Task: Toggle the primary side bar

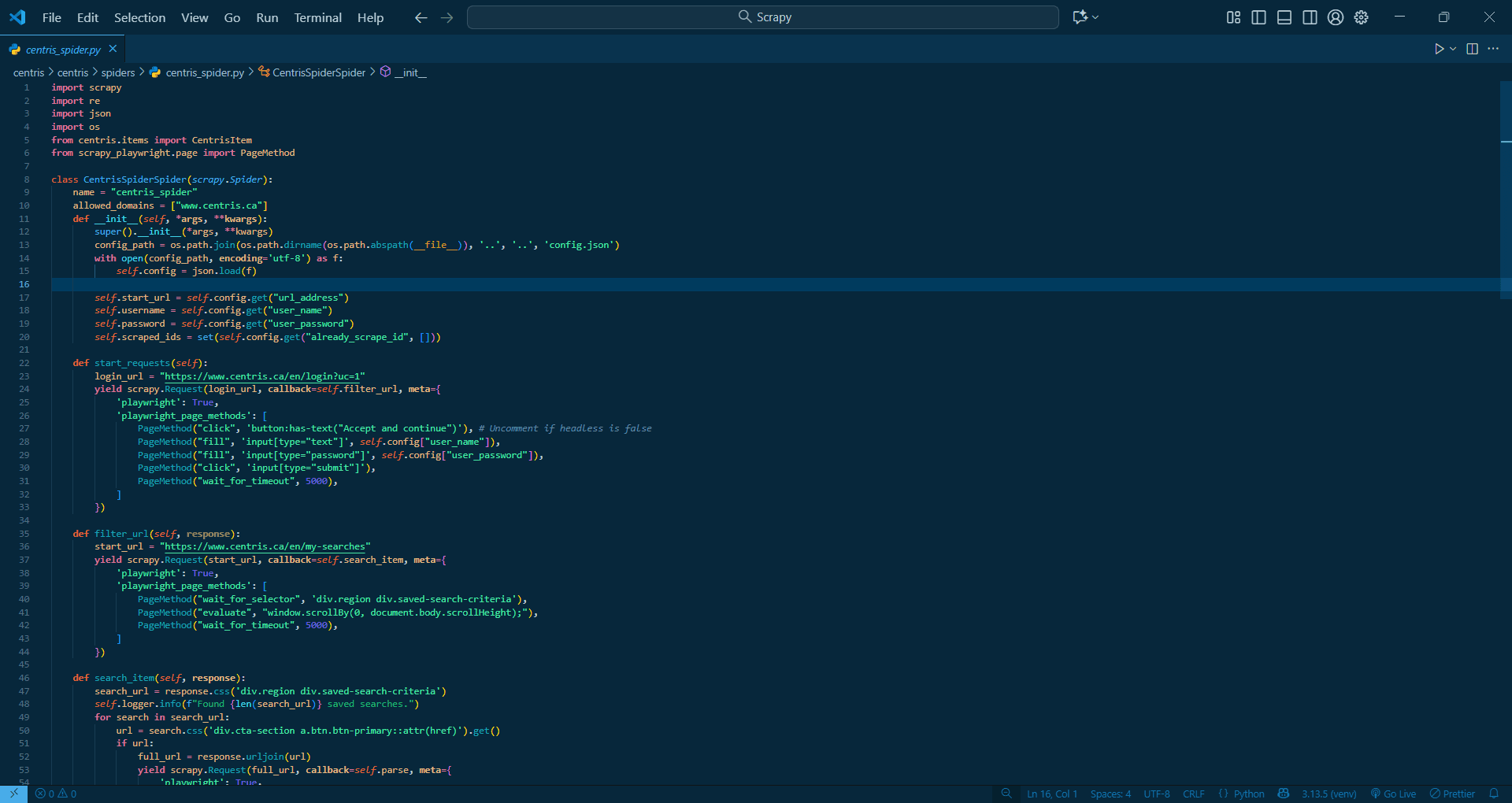Action: coord(1258,17)
